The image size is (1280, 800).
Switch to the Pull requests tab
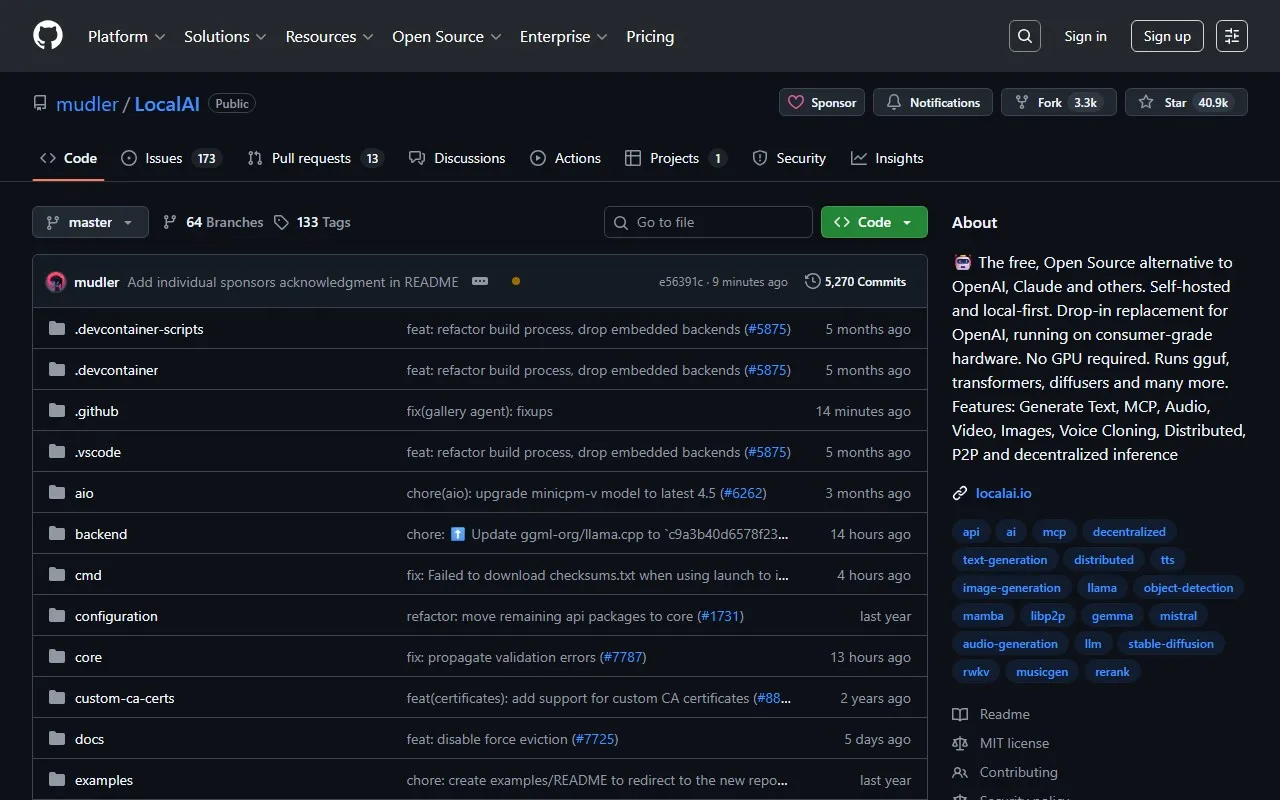[314, 158]
